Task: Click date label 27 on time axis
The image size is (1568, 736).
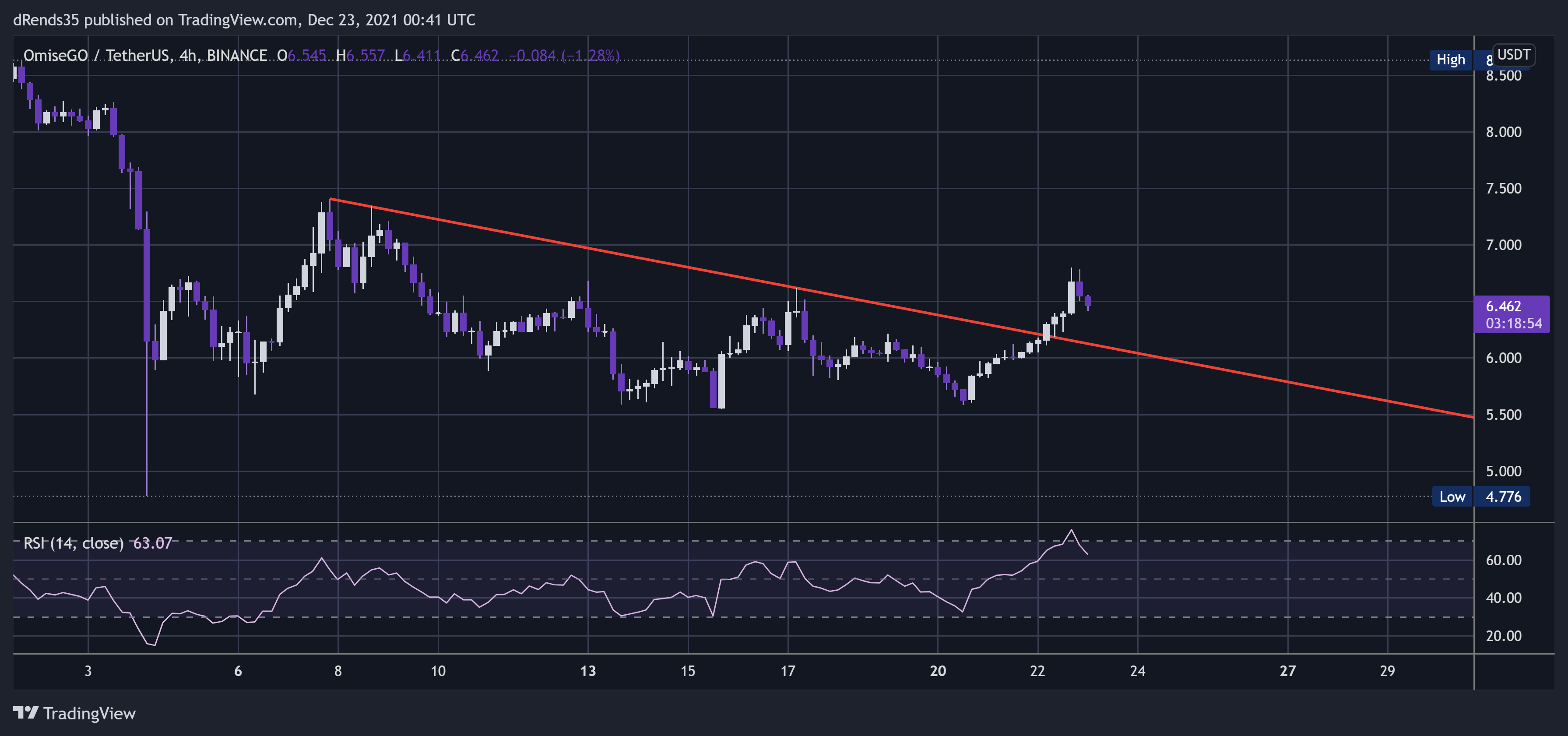Action: (1287, 671)
